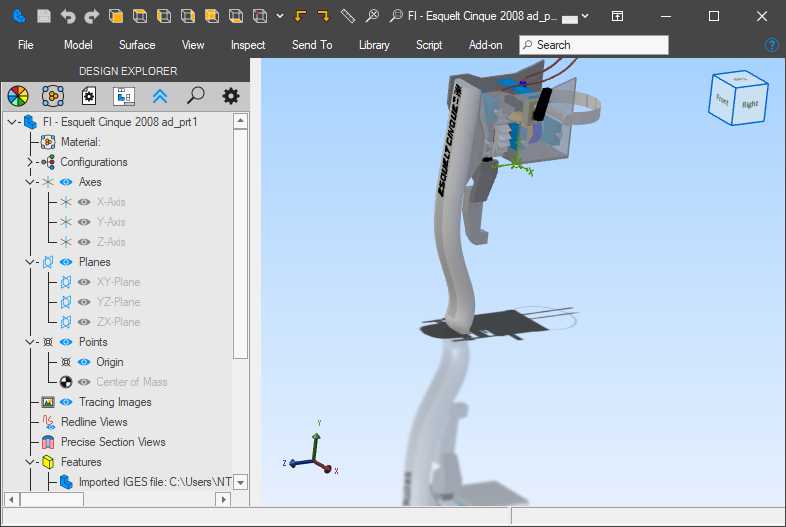The height and width of the screenshot is (527, 786).
Task: Open Design Explorer gear settings
Action: (x=231, y=96)
